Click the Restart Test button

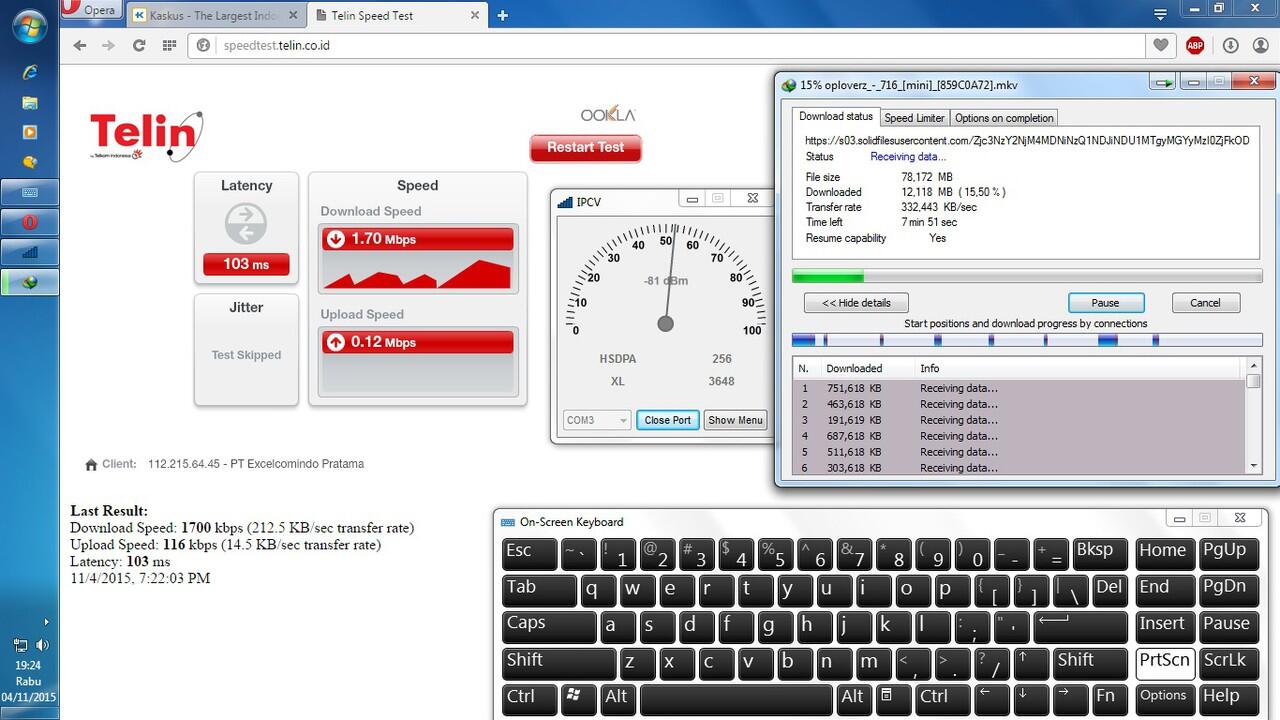click(585, 147)
